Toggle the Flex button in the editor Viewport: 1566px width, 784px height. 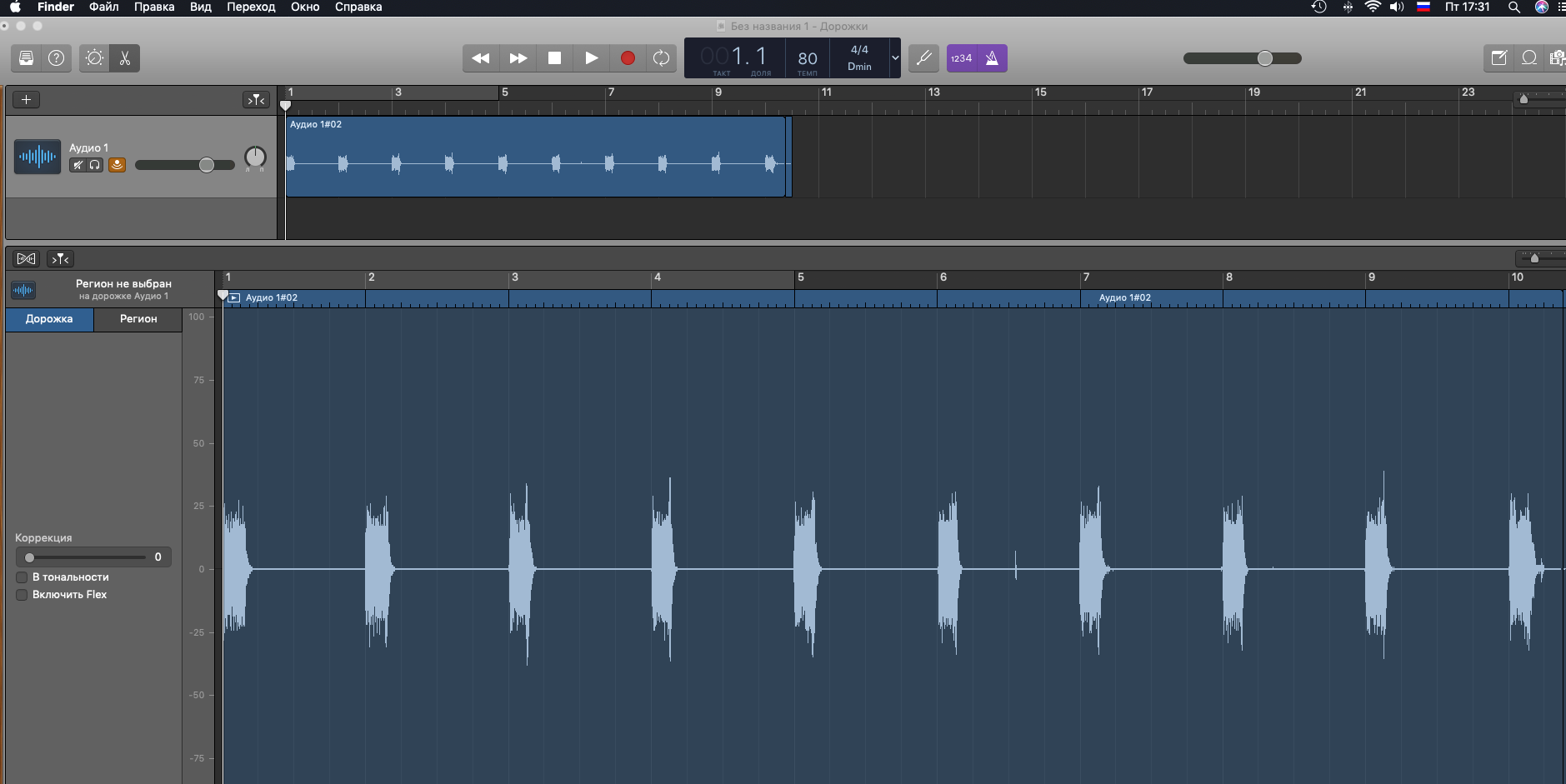pos(26,259)
